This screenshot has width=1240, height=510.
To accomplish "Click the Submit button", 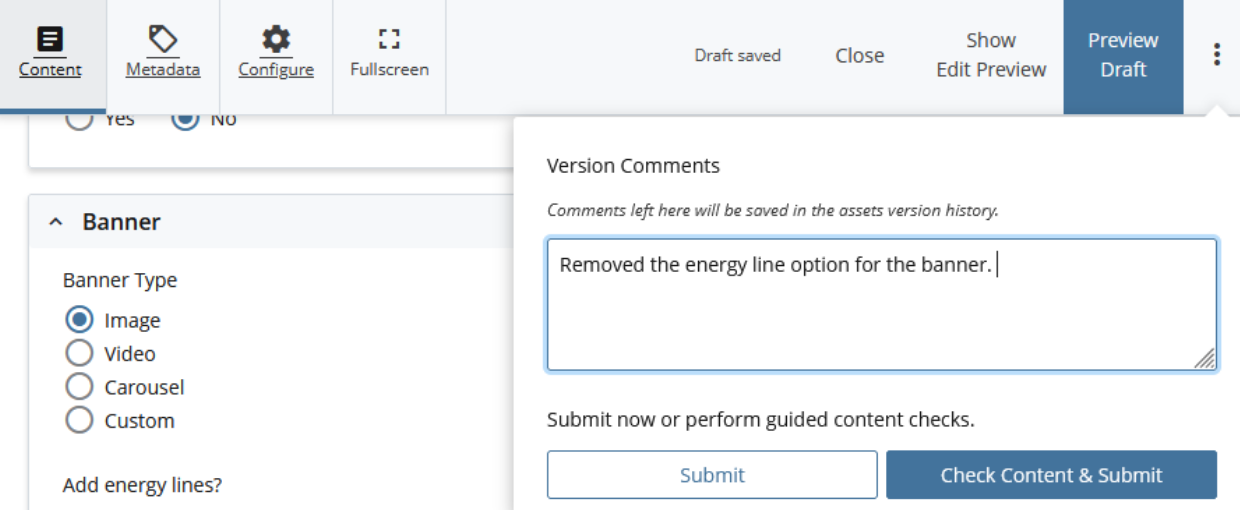I will (712, 475).
